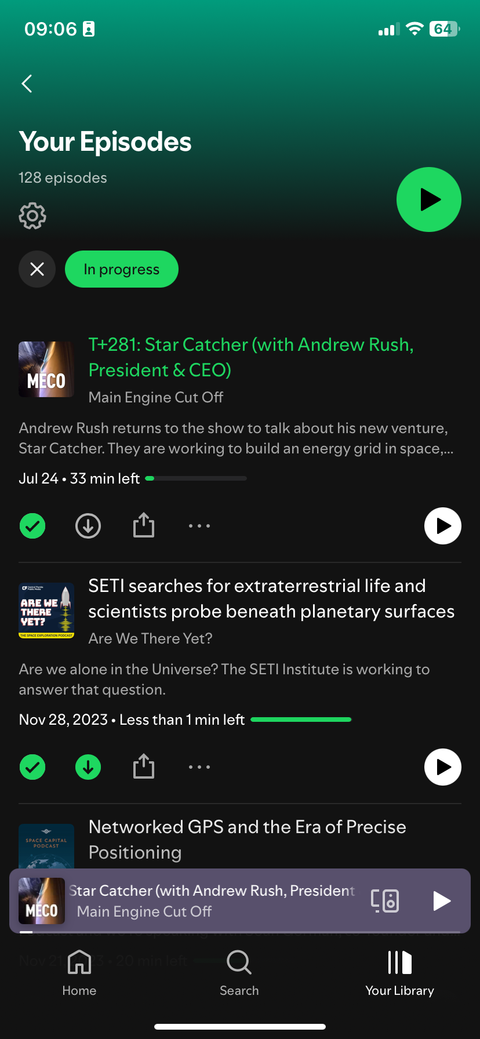This screenshot has height=1039, width=480.
Task: Open the now playing mini player title
Action: pyautogui.click(x=211, y=891)
